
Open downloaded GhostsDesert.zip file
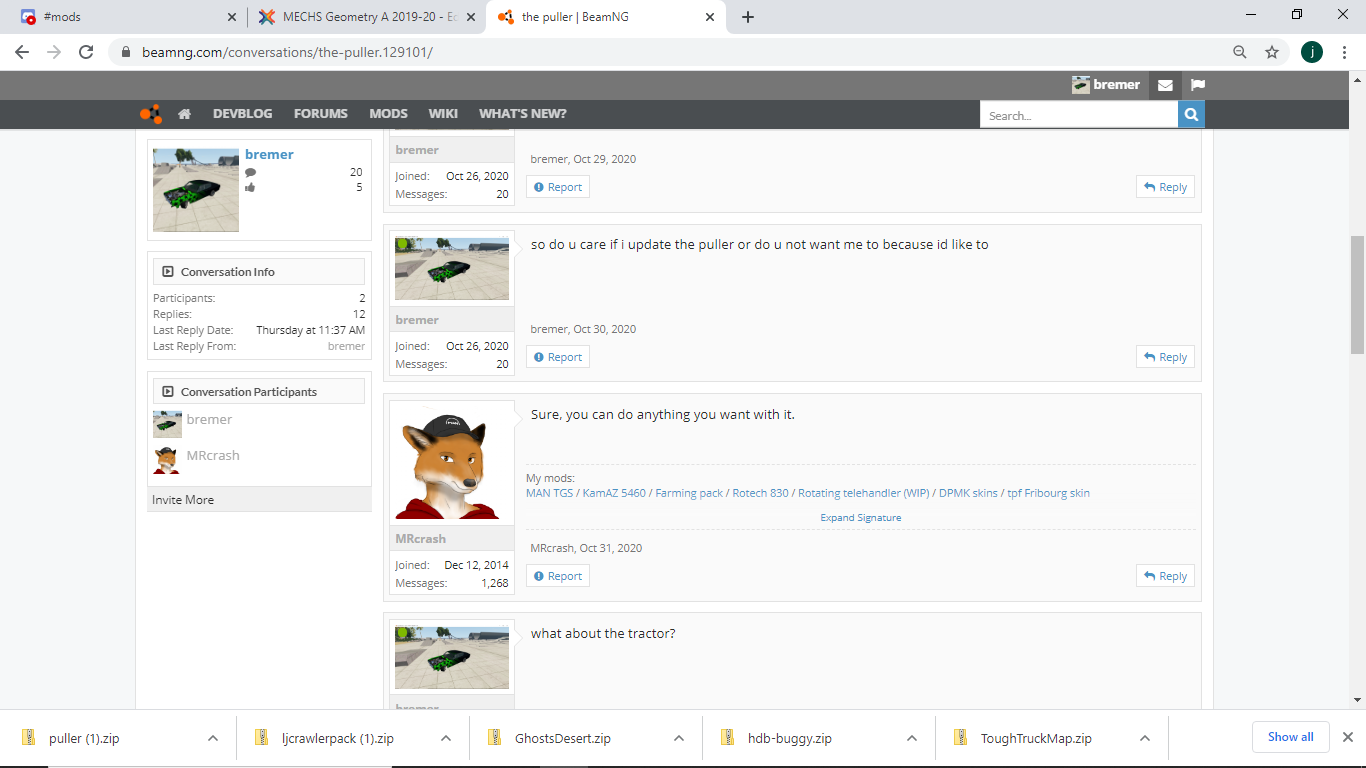point(563,738)
